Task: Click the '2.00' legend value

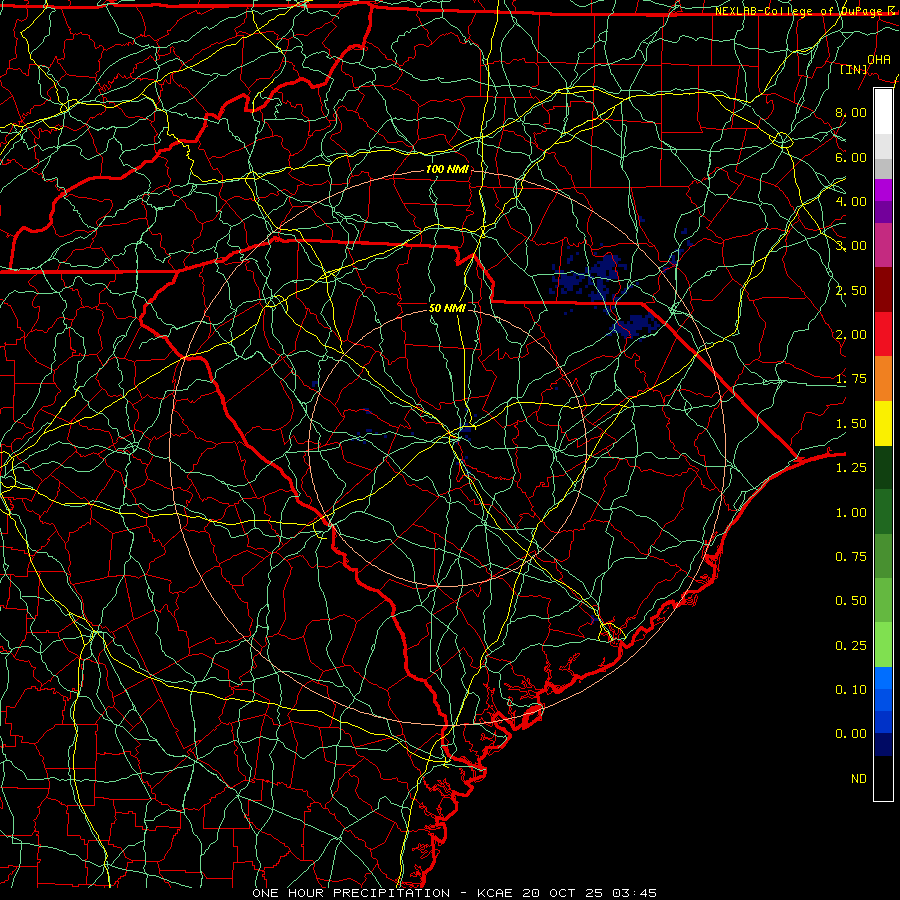Action: pyautogui.click(x=851, y=335)
